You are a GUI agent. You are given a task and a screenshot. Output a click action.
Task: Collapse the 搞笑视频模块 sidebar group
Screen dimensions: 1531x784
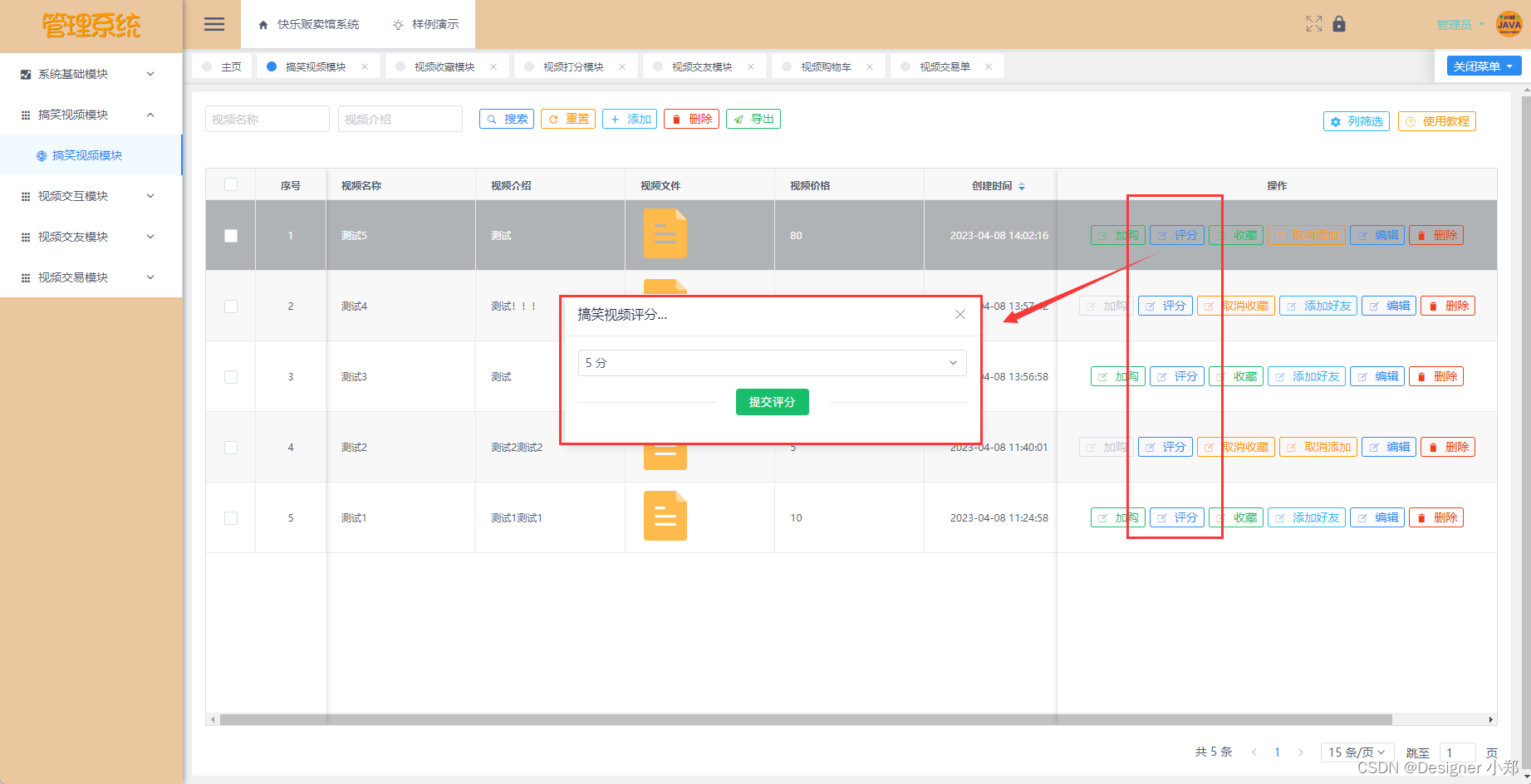pyautogui.click(x=91, y=115)
